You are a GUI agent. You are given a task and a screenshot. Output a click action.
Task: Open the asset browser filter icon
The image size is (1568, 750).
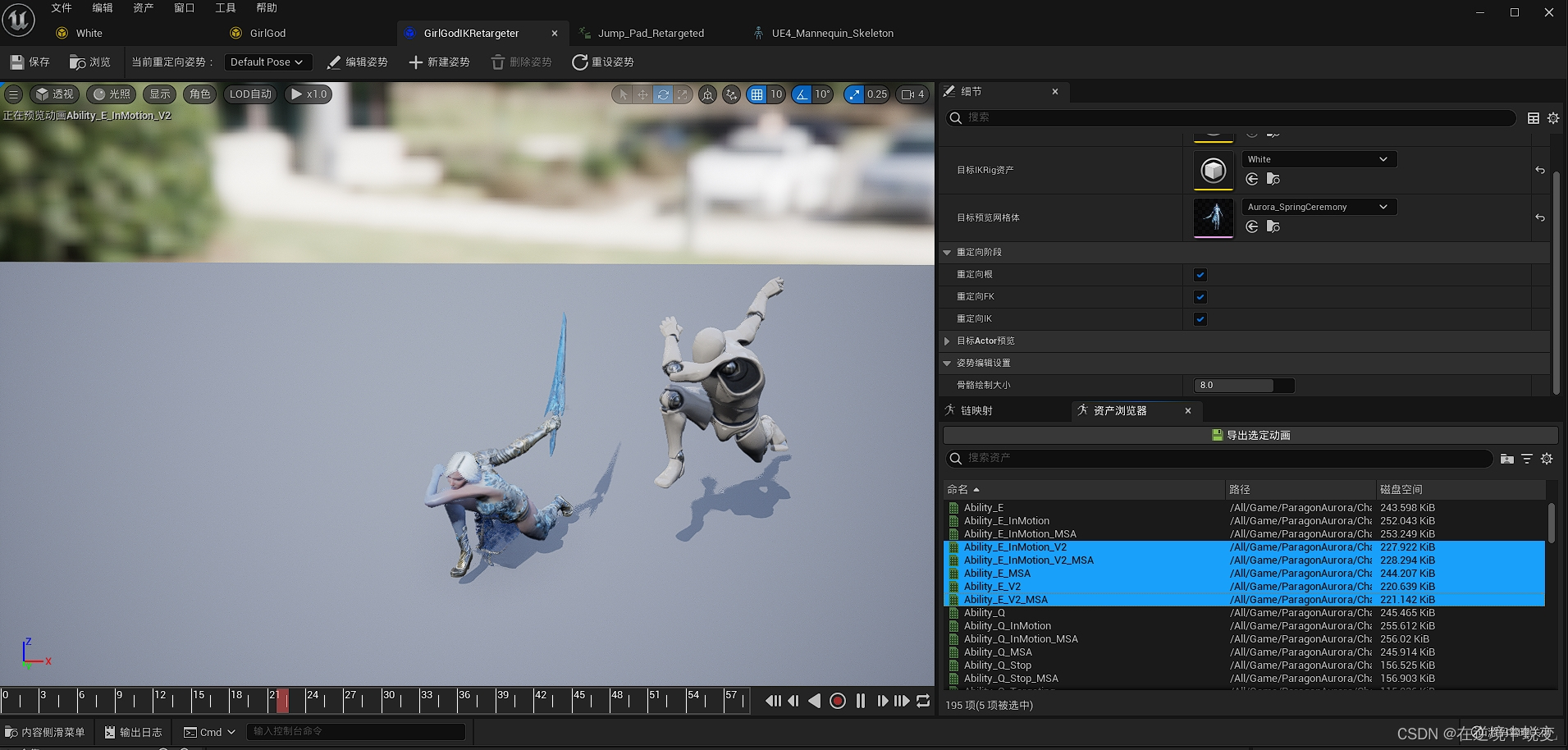click(1527, 459)
